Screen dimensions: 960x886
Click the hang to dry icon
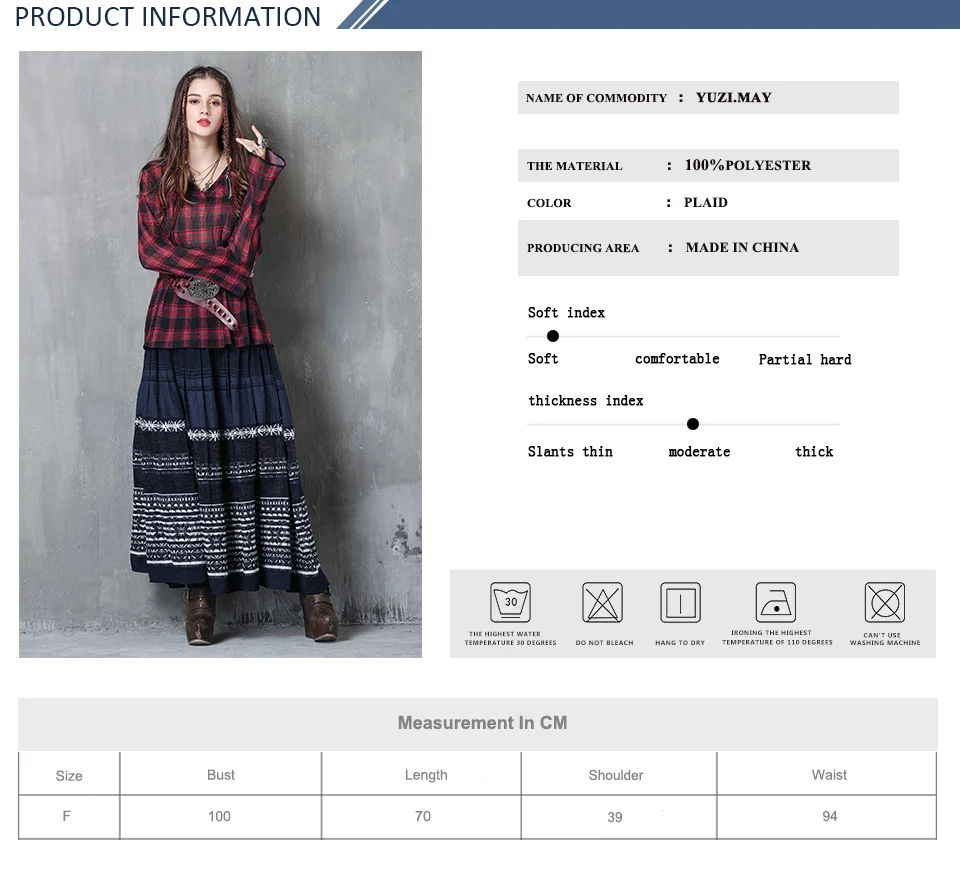[x=680, y=602]
